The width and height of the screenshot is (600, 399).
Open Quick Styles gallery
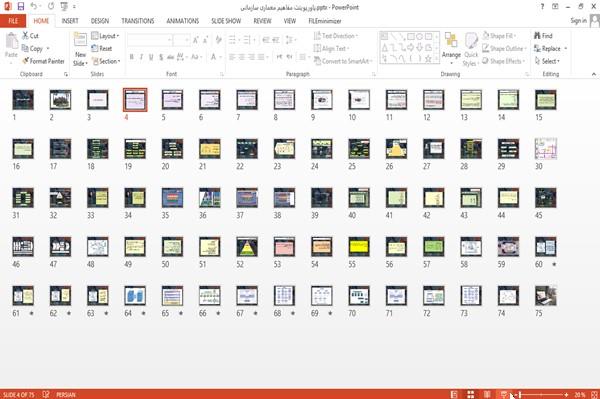(x=471, y=50)
